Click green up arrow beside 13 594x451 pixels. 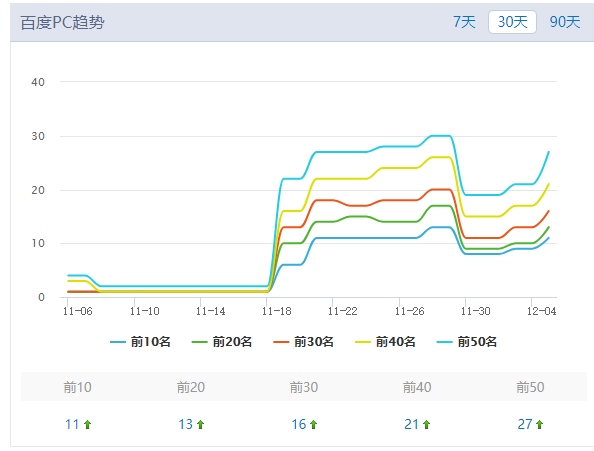click(x=200, y=424)
